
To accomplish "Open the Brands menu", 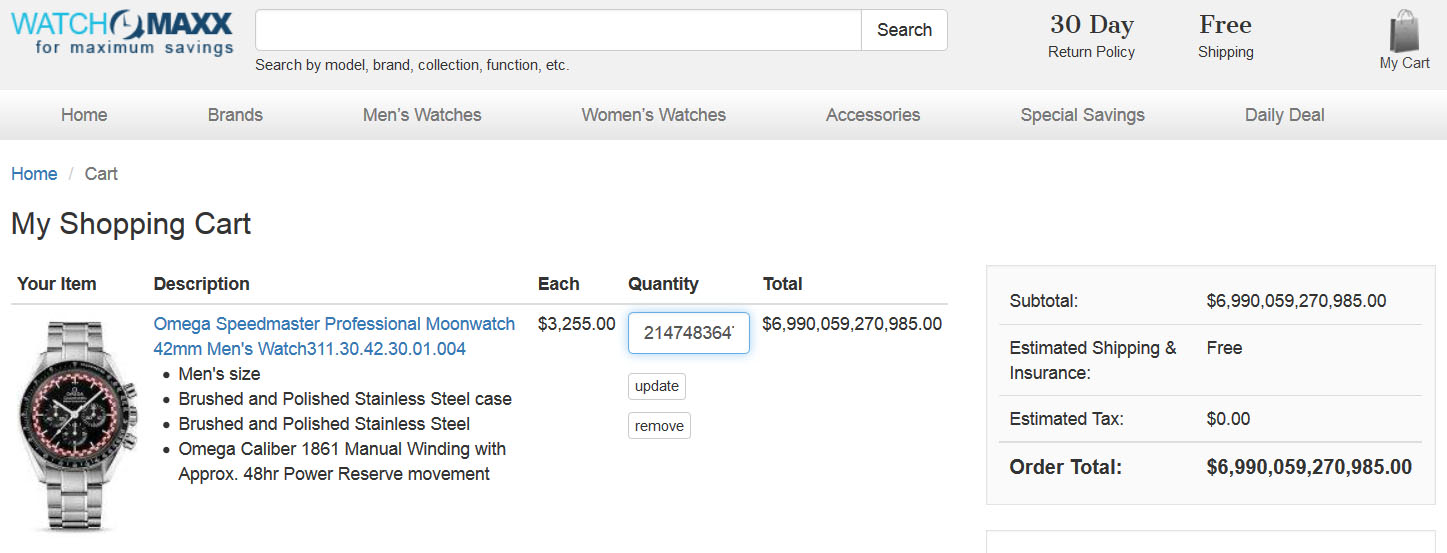I will pyautogui.click(x=235, y=115).
